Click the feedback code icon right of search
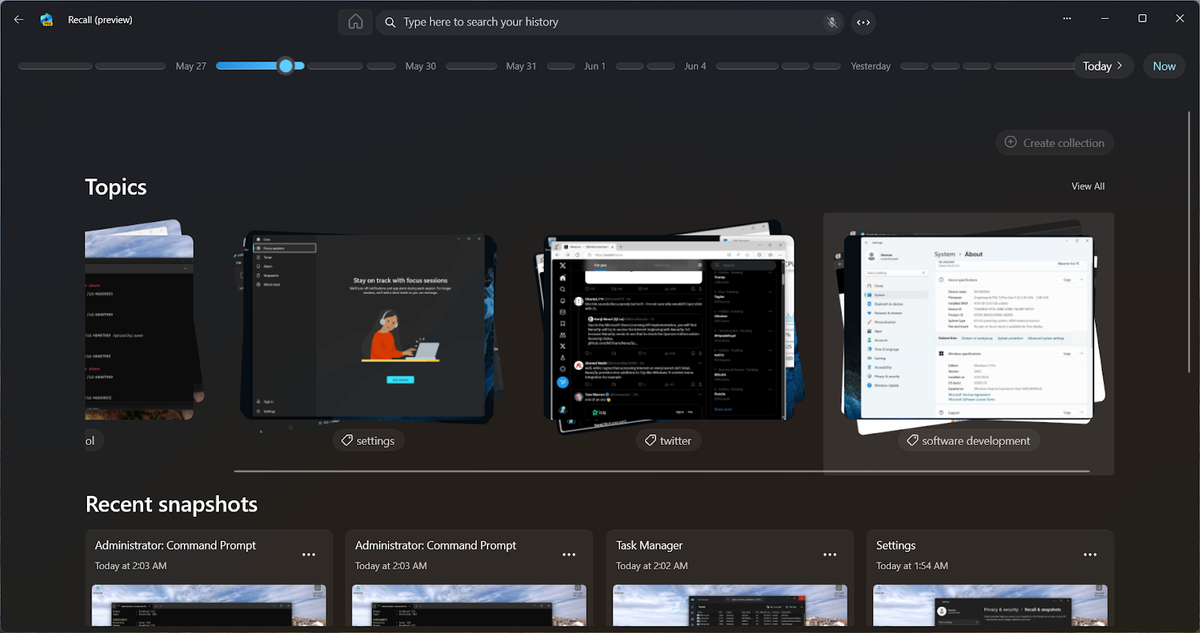This screenshot has width=1200, height=633. 862,21
